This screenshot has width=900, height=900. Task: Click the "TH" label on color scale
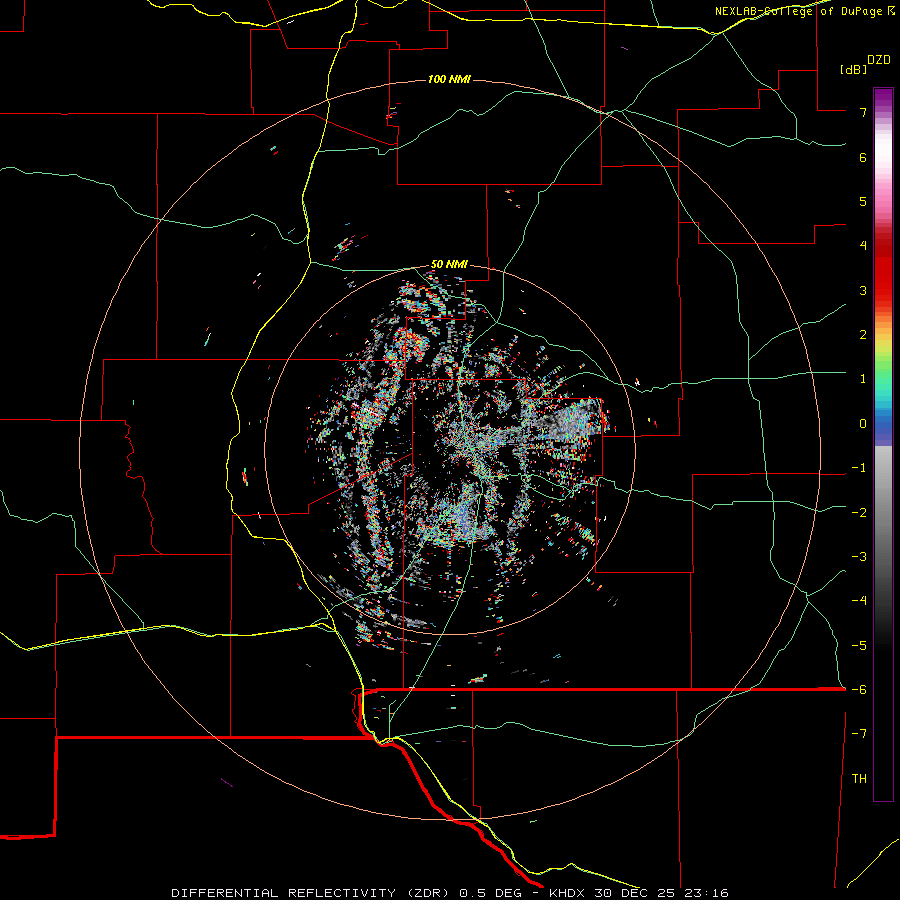[x=859, y=778]
